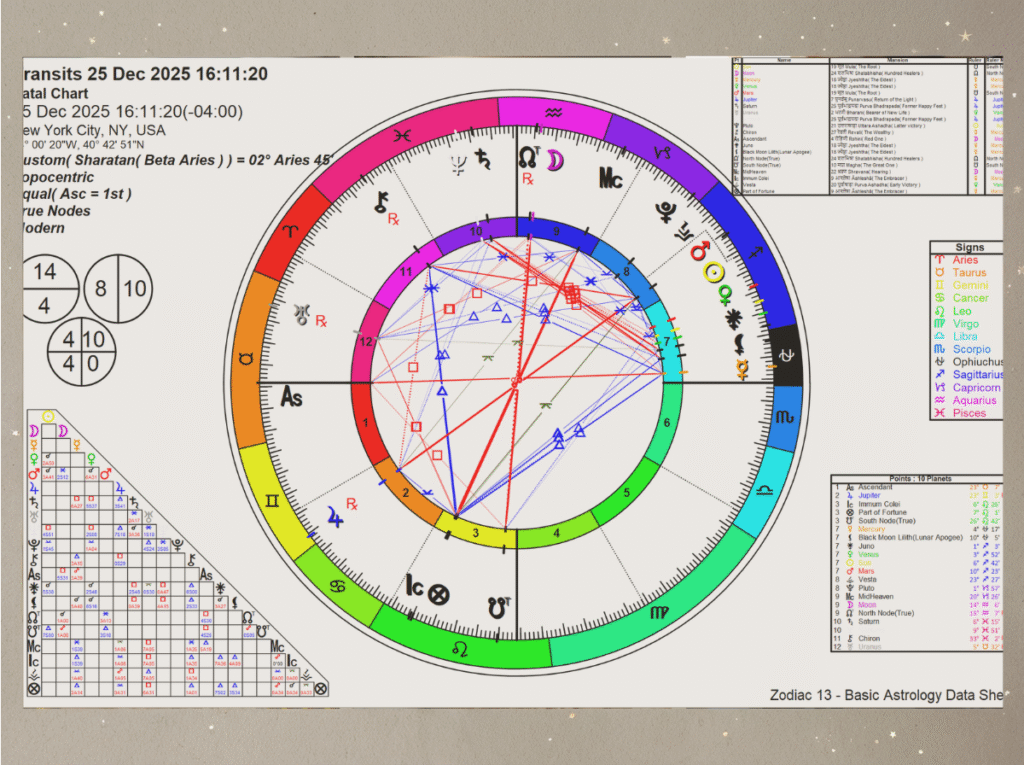
Task: Click house number 10 on the inner ring
Action: coord(478,233)
